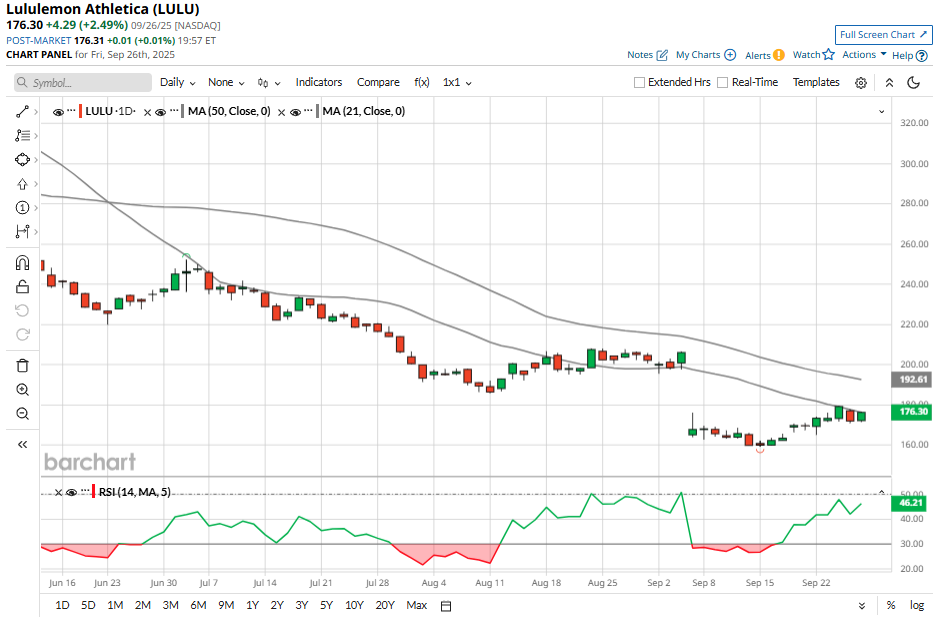
Task: Select the trend line drawing tool
Action: coord(22,112)
